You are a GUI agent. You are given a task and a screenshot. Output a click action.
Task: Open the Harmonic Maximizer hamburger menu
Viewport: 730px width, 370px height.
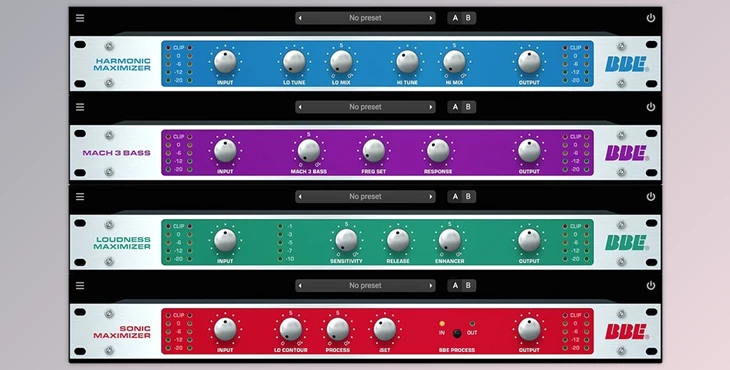coord(80,18)
